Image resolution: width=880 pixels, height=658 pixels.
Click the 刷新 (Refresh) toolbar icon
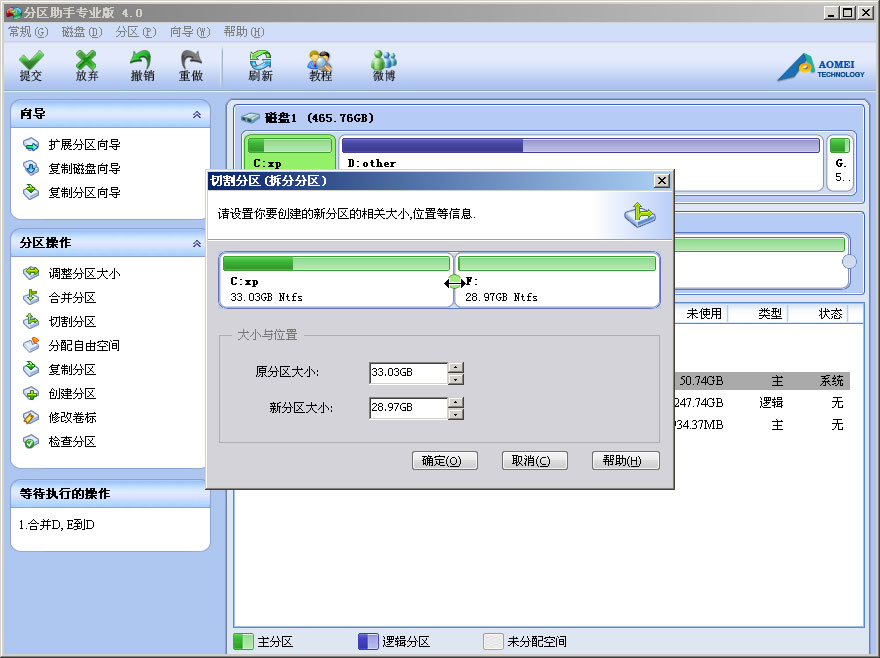[260, 66]
